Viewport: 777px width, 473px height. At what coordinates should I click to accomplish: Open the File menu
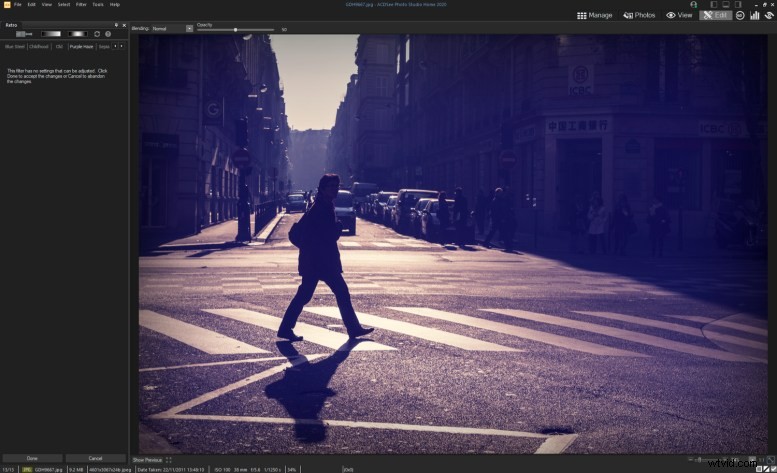click(18, 4)
